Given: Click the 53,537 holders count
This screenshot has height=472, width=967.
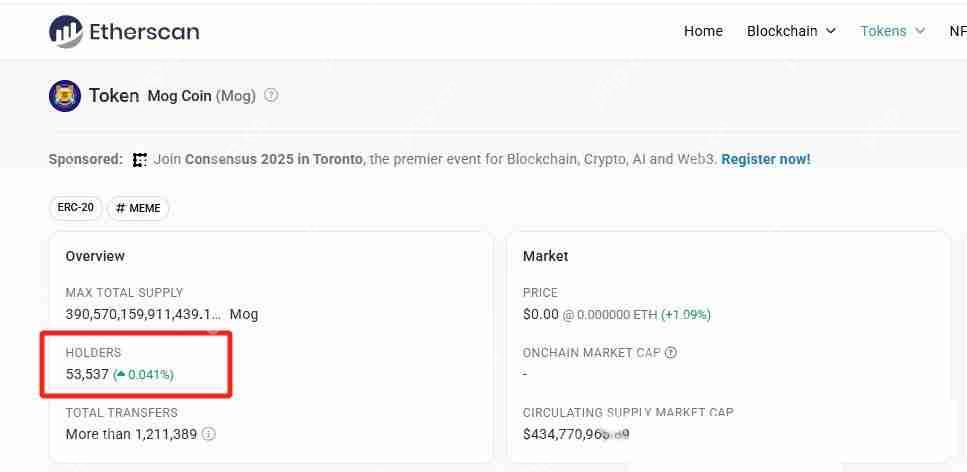Looking at the screenshot, I should click(87, 374).
